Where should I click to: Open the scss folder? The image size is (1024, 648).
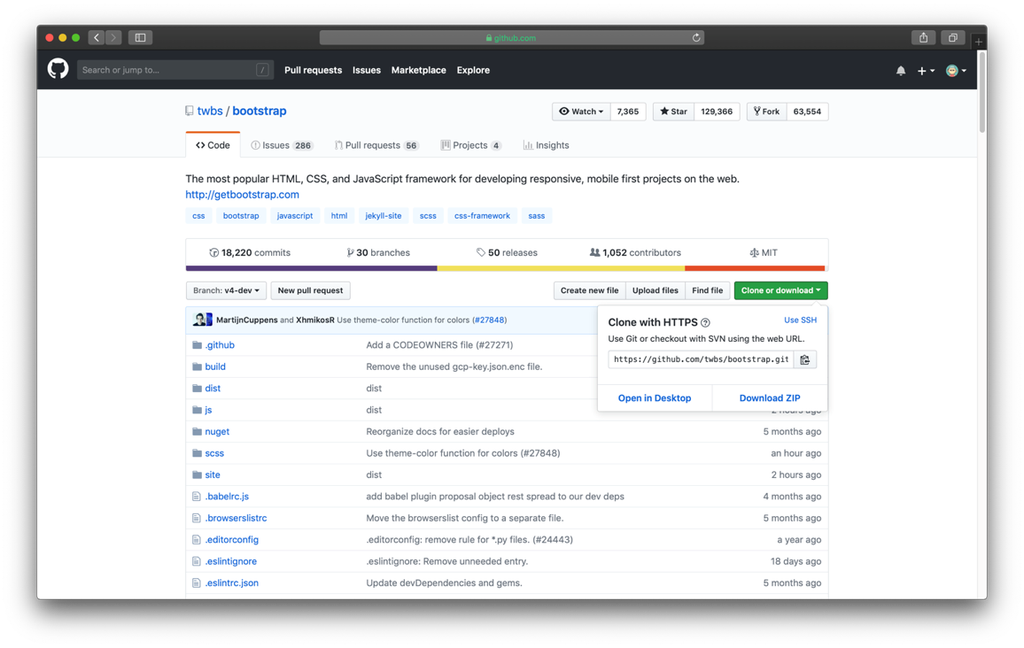214,453
